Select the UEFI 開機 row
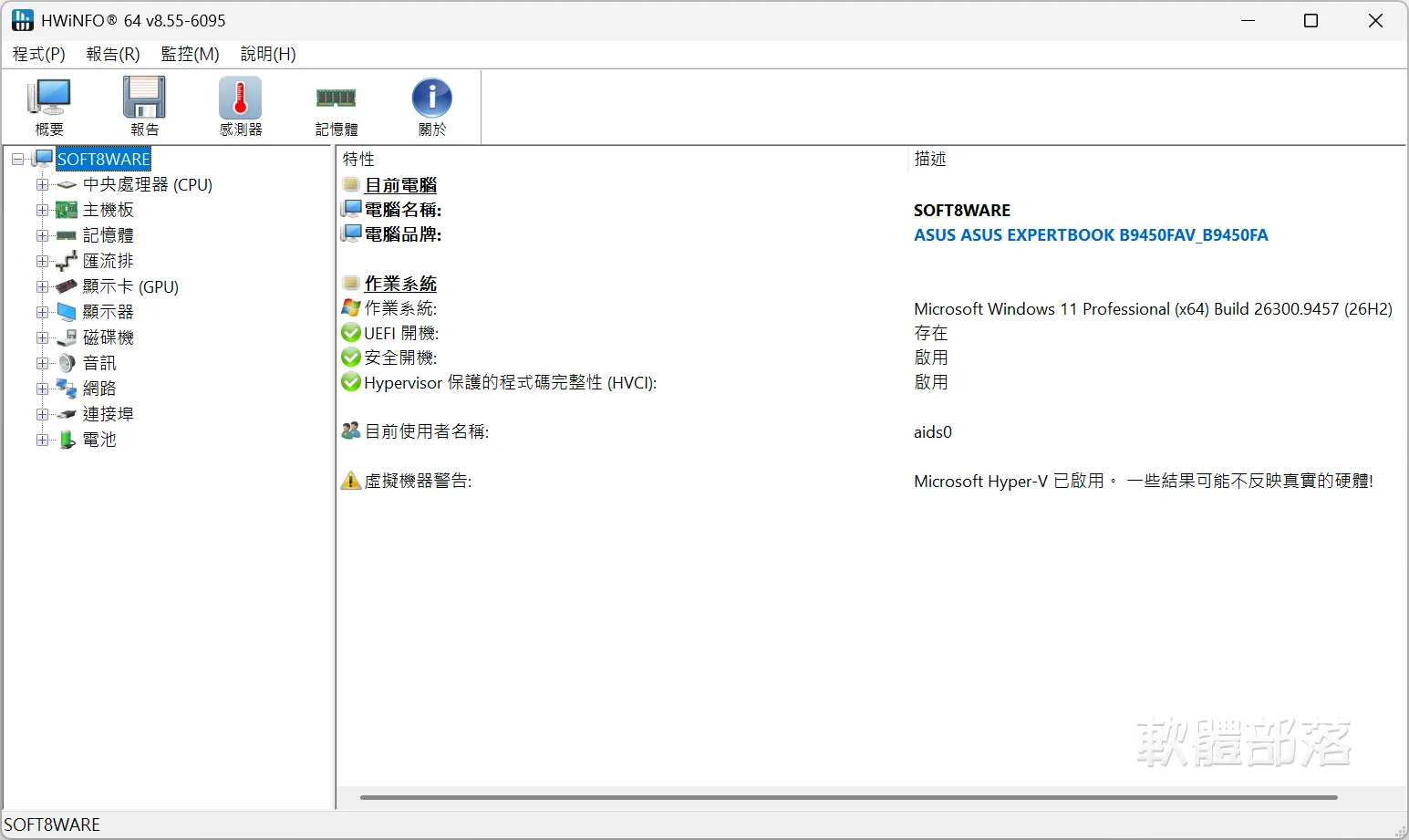 pyautogui.click(x=871, y=334)
